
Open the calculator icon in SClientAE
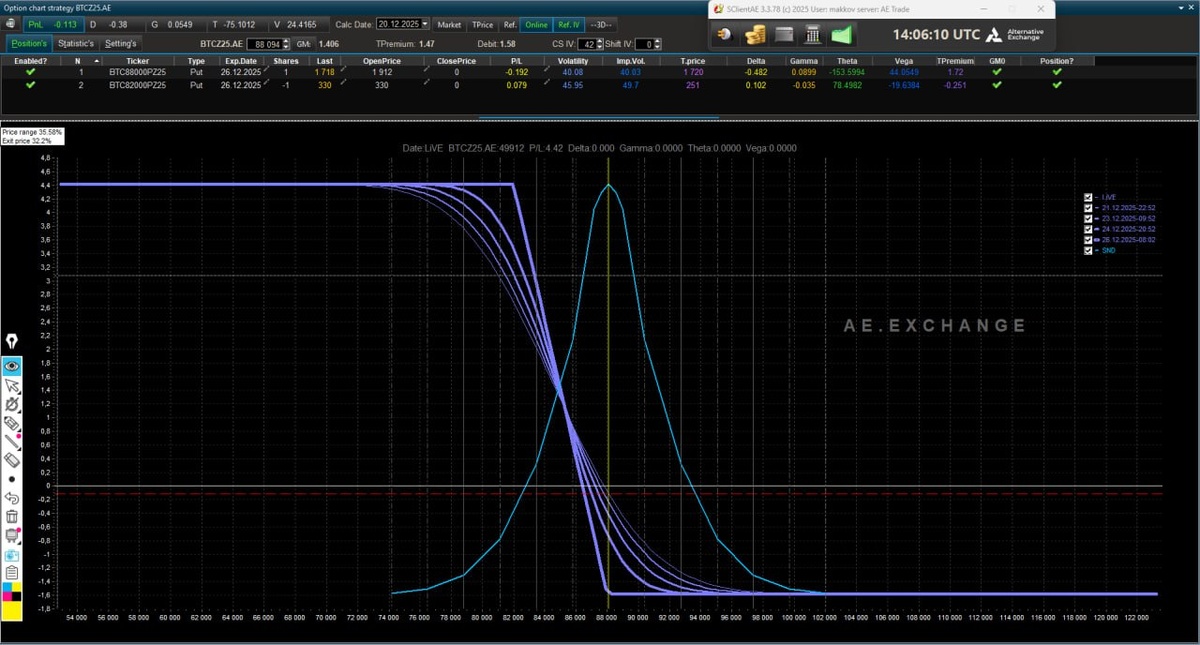813,35
